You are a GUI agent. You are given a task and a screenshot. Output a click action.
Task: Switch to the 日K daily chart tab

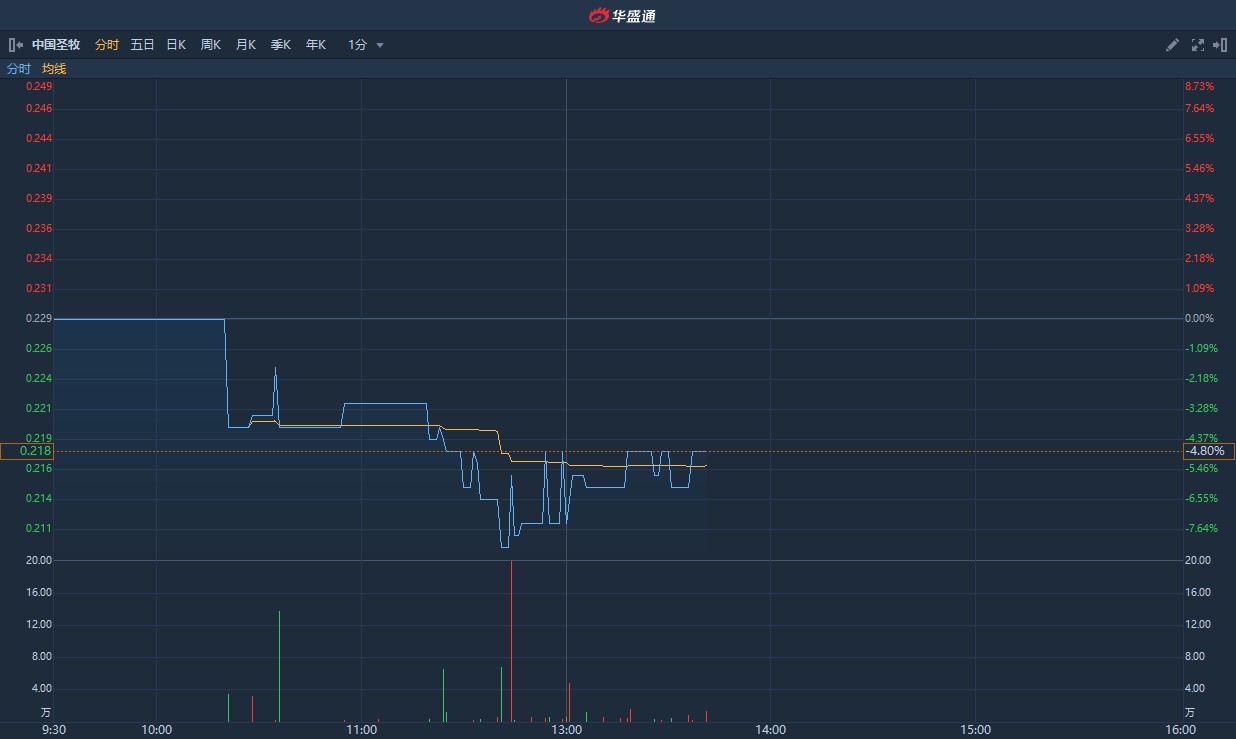click(175, 44)
